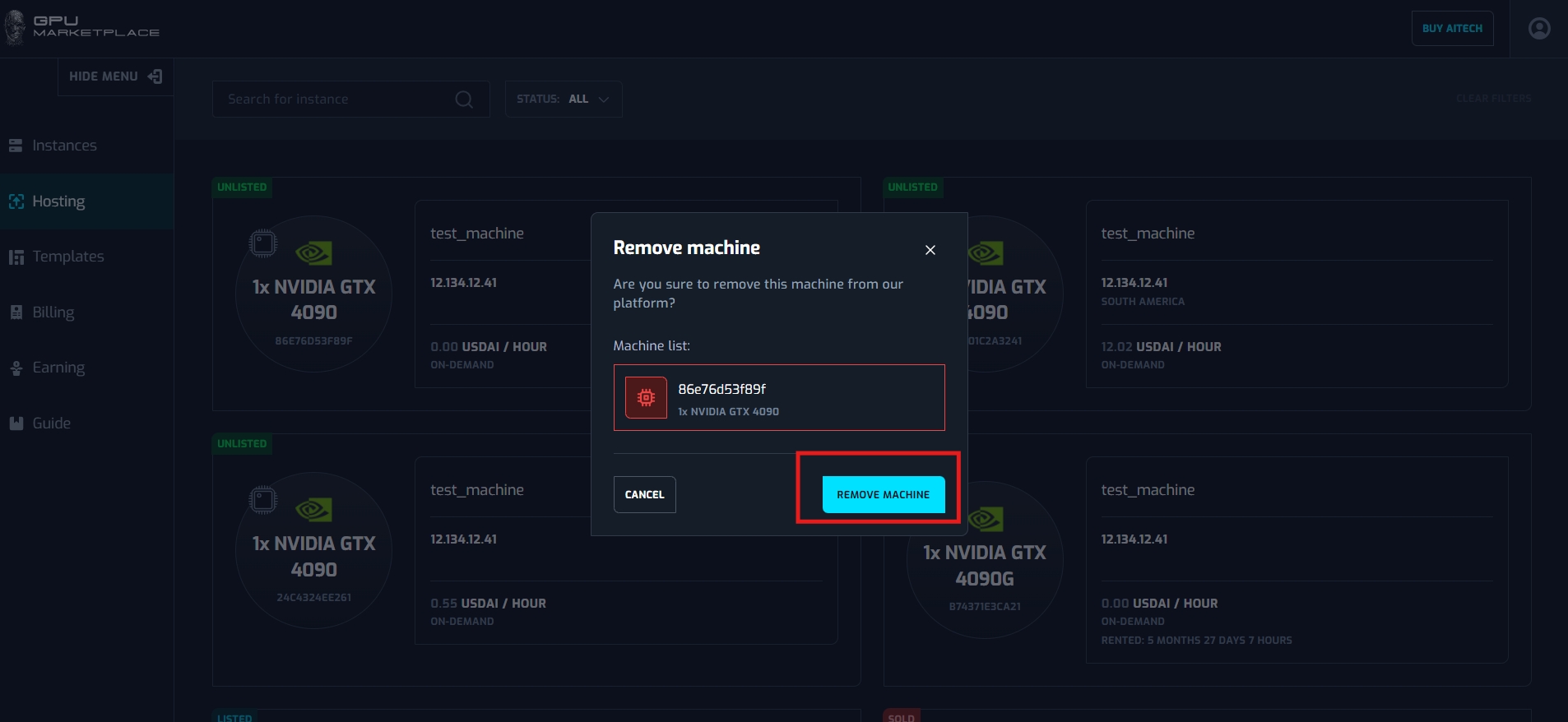This screenshot has height=722, width=1568.
Task: Click the red chip icon in machine list
Action: (646, 398)
